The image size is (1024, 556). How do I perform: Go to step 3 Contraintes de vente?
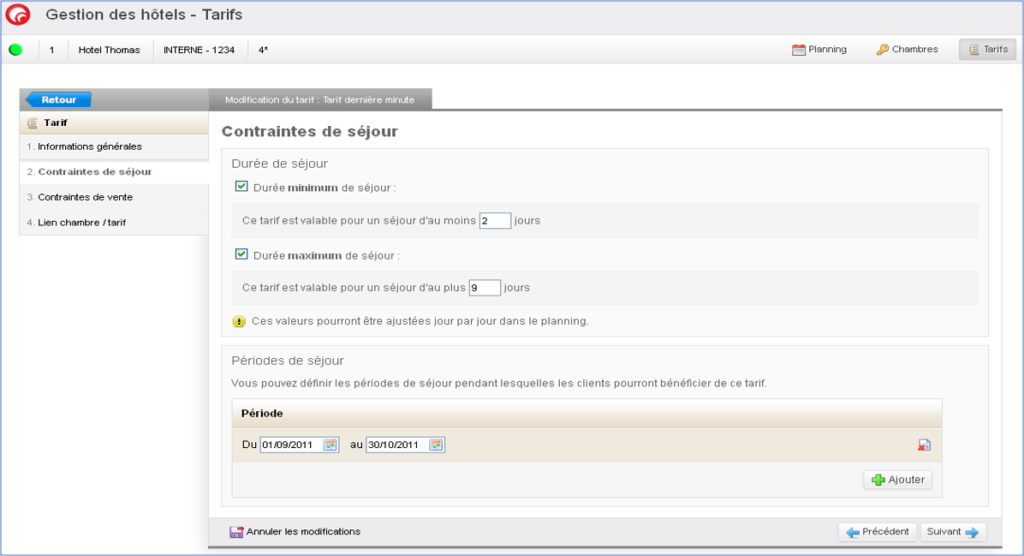point(85,197)
